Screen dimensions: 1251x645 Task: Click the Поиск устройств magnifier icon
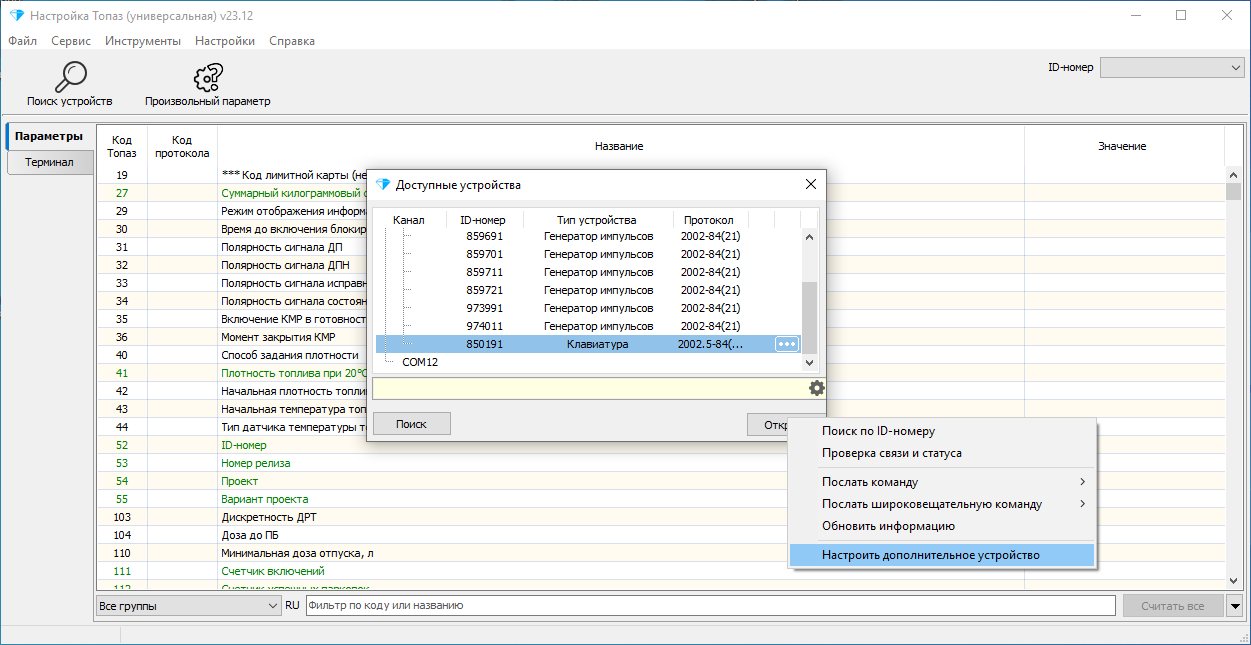point(70,76)
